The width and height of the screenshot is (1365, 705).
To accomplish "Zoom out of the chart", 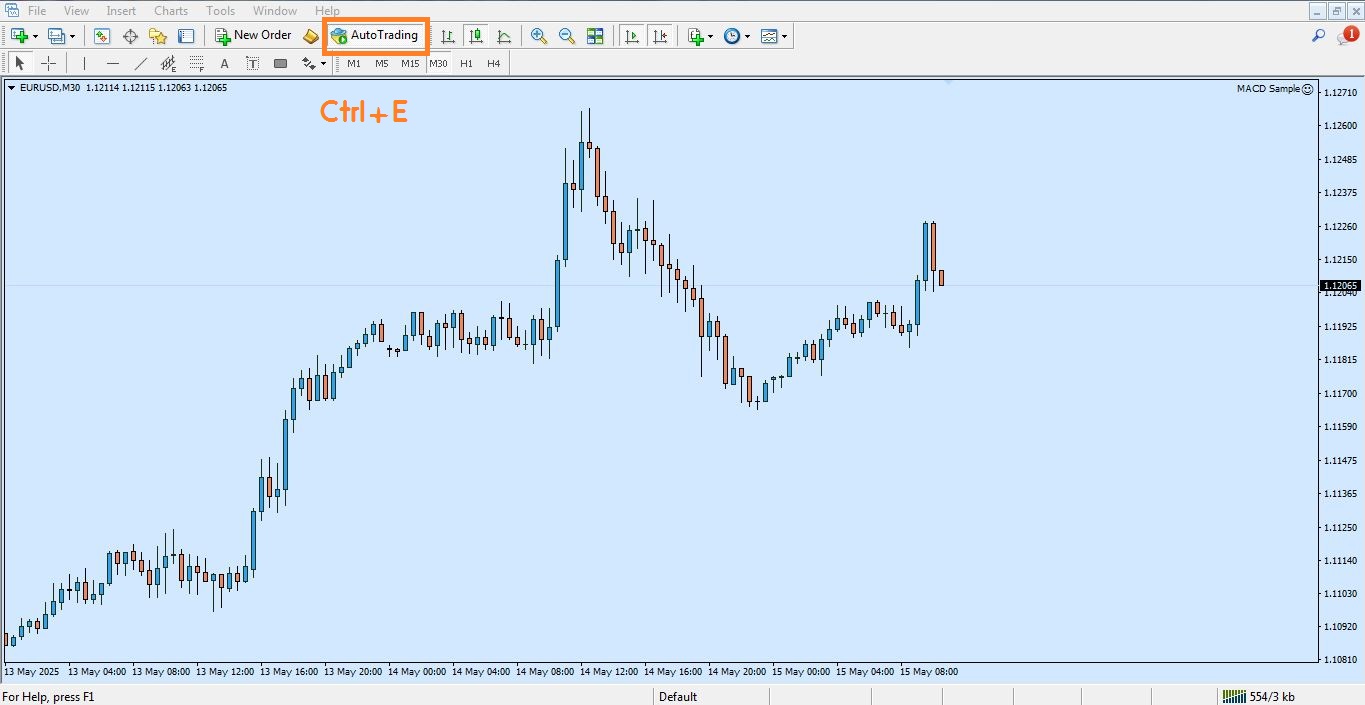I will pos(567,36).
